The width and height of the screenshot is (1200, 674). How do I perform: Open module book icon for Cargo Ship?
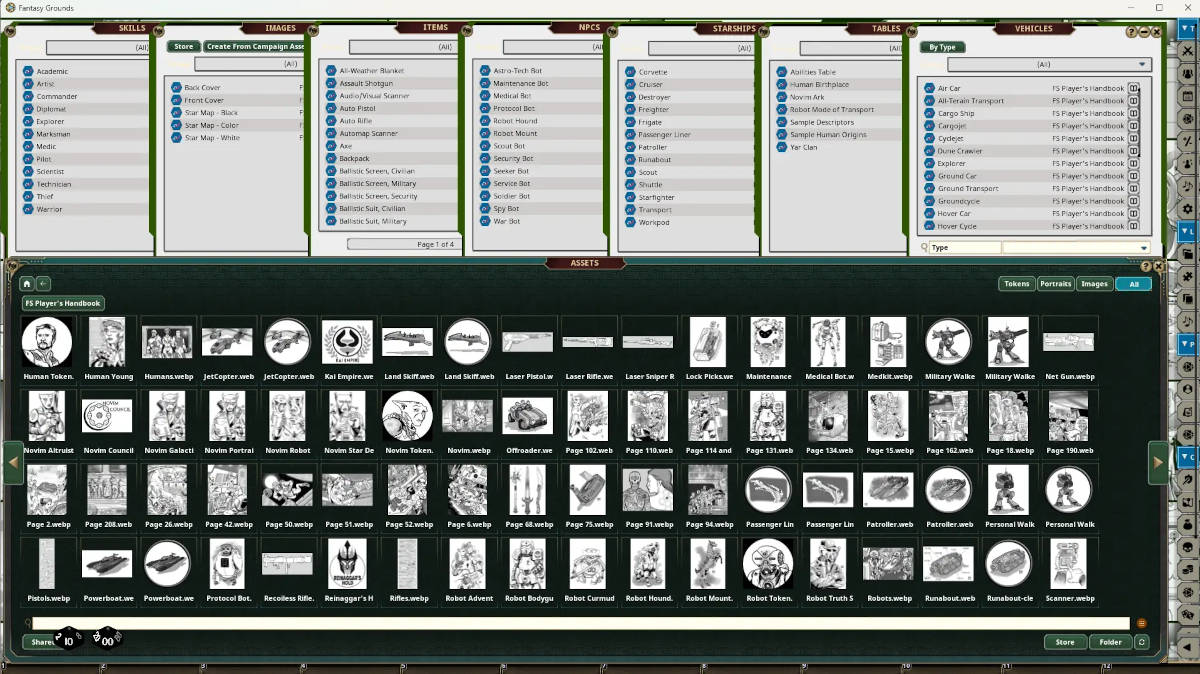tap(1134, 113)
